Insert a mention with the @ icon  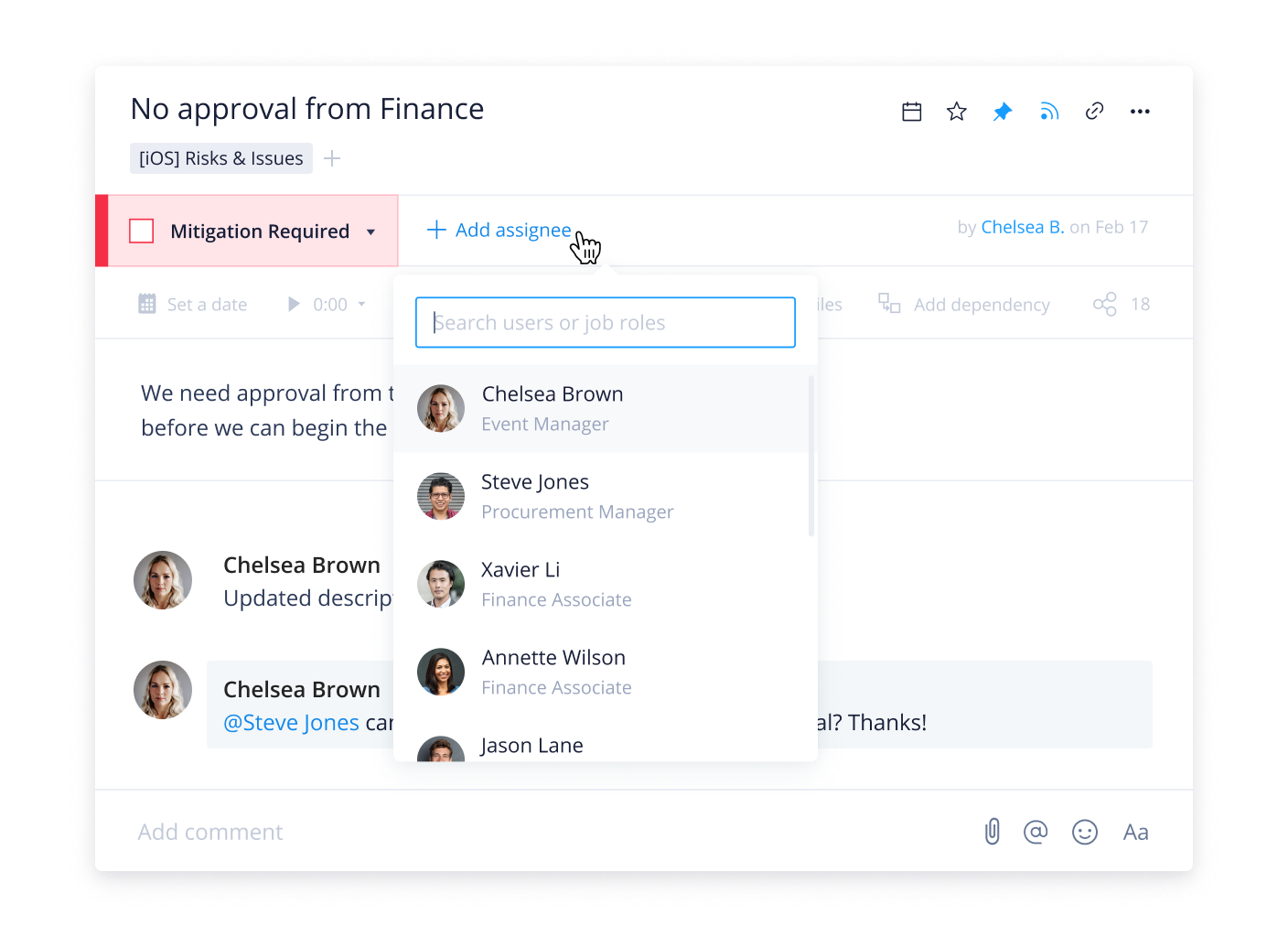(x=1036, y=832)
